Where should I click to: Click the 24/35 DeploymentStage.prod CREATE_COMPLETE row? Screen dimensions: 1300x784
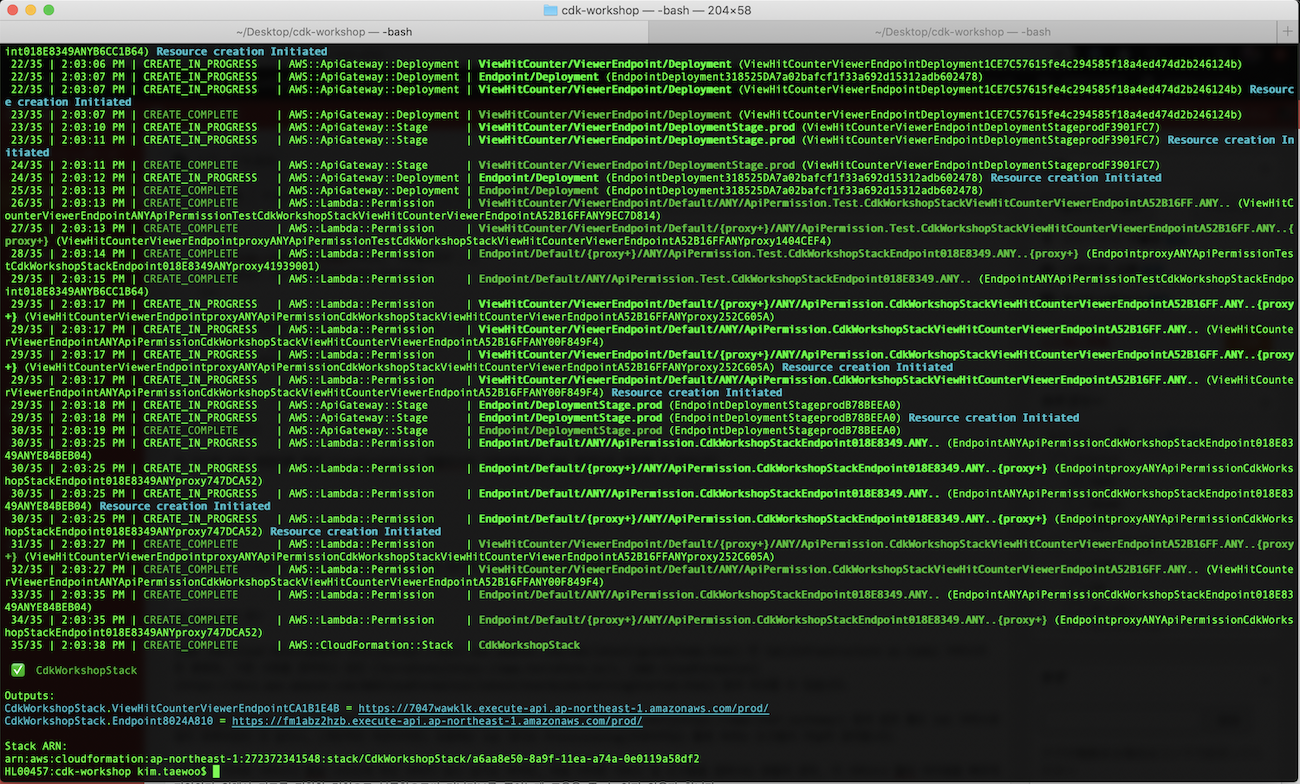tap(585, 165)
